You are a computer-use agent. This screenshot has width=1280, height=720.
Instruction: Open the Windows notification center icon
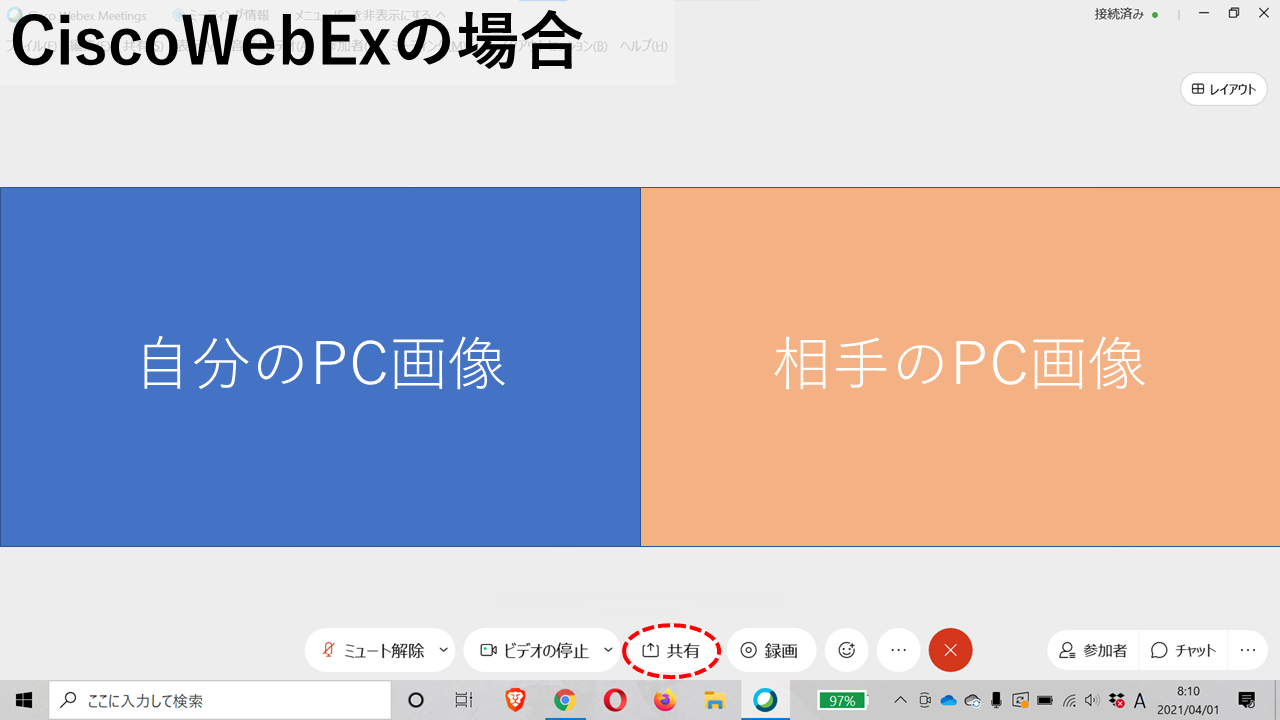pos(1247,700)
